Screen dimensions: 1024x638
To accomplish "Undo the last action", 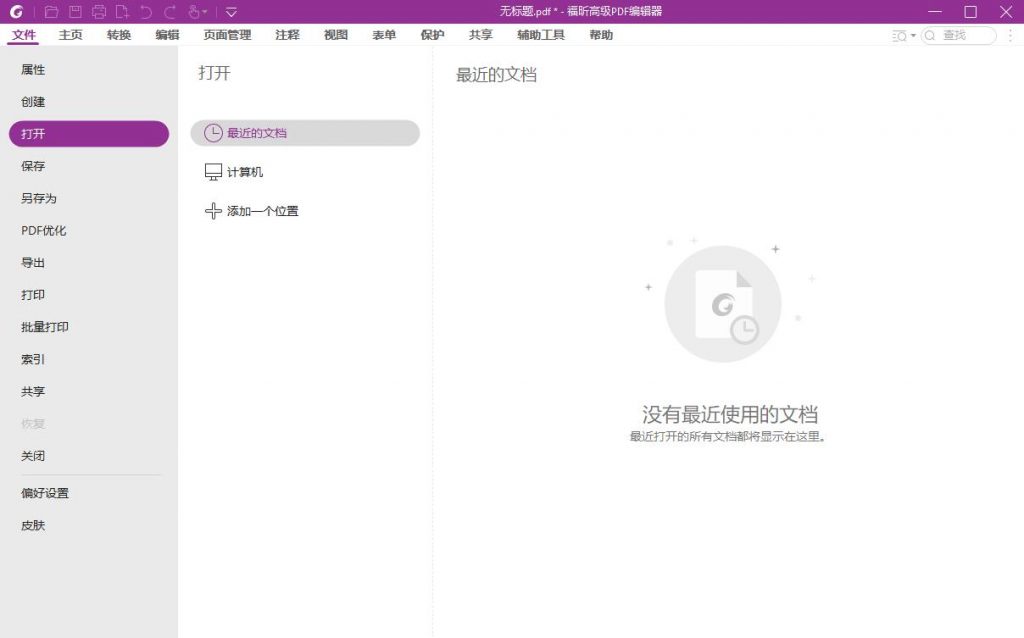I will pyautogui.click(x=144, y=11).
